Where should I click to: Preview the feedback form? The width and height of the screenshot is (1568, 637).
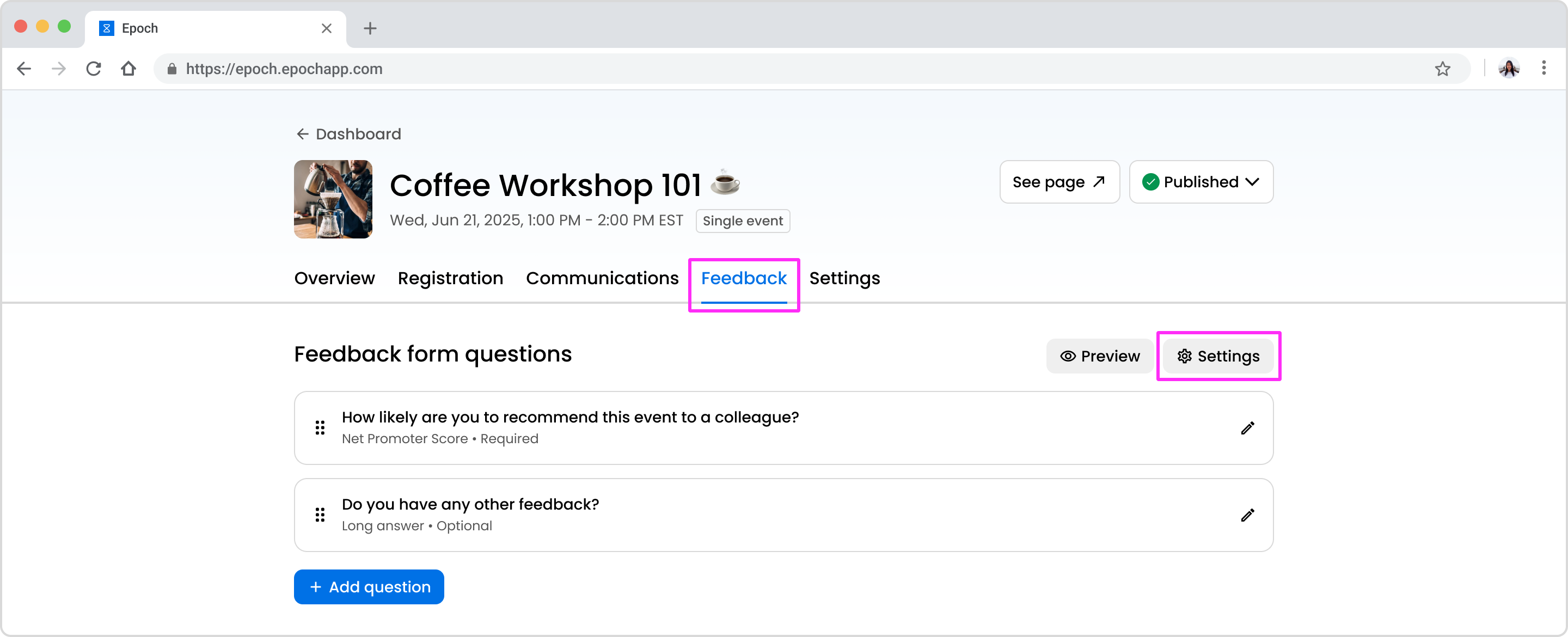1100,356
